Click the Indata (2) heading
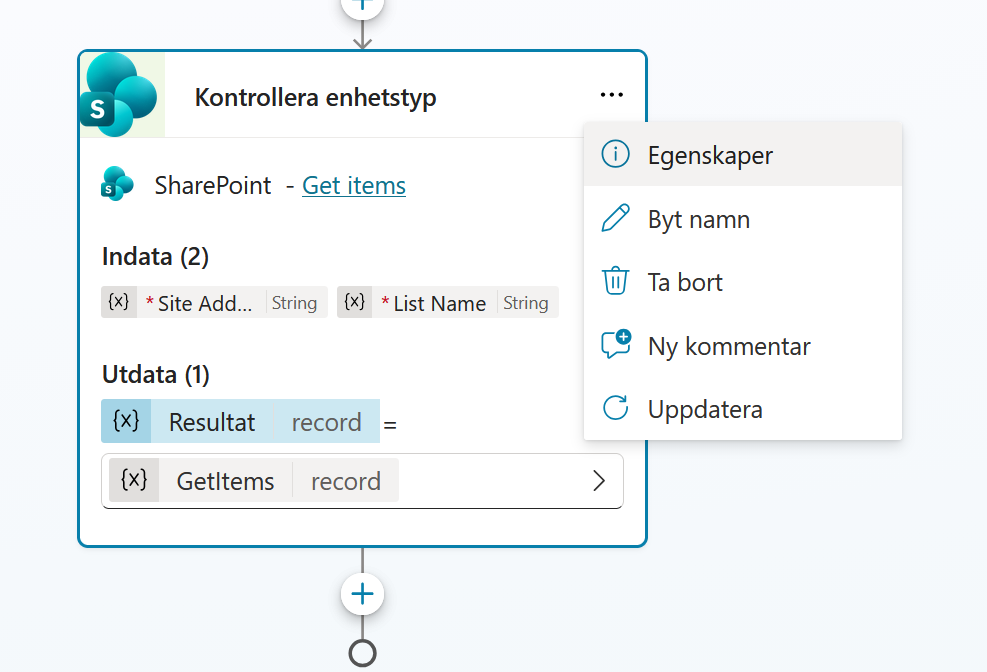The height and width of the screenshot is (672, 987). point(155,257)
